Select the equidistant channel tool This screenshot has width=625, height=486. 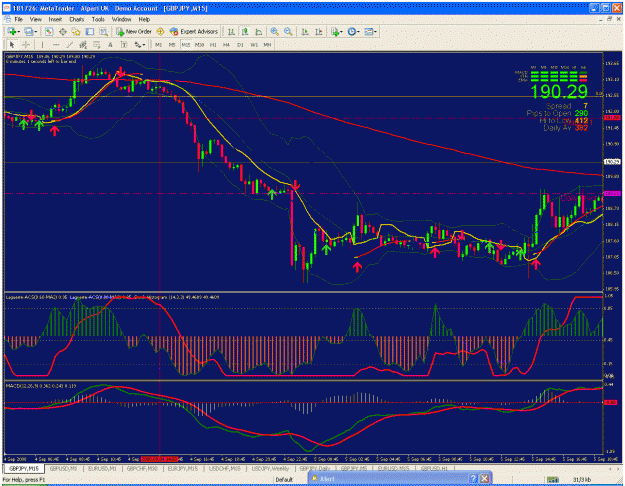83,45
